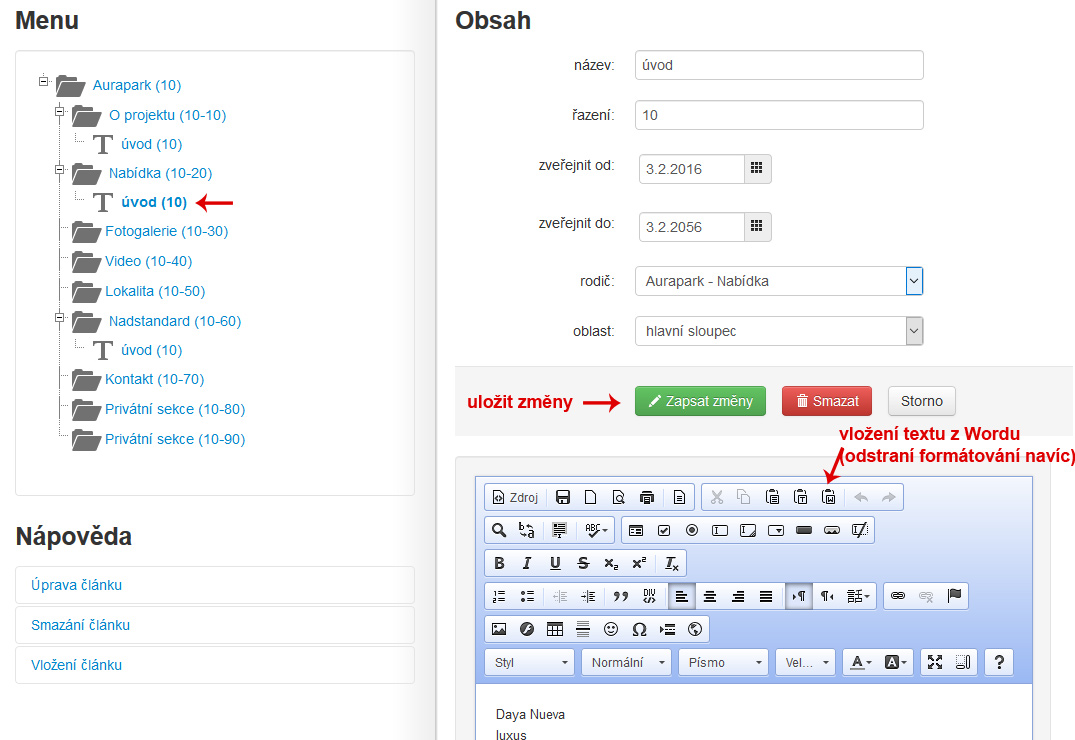1075x740 pixels.
Task: Toggle maximize editor size
Action: pyautogui.click(x=935, y=662)
